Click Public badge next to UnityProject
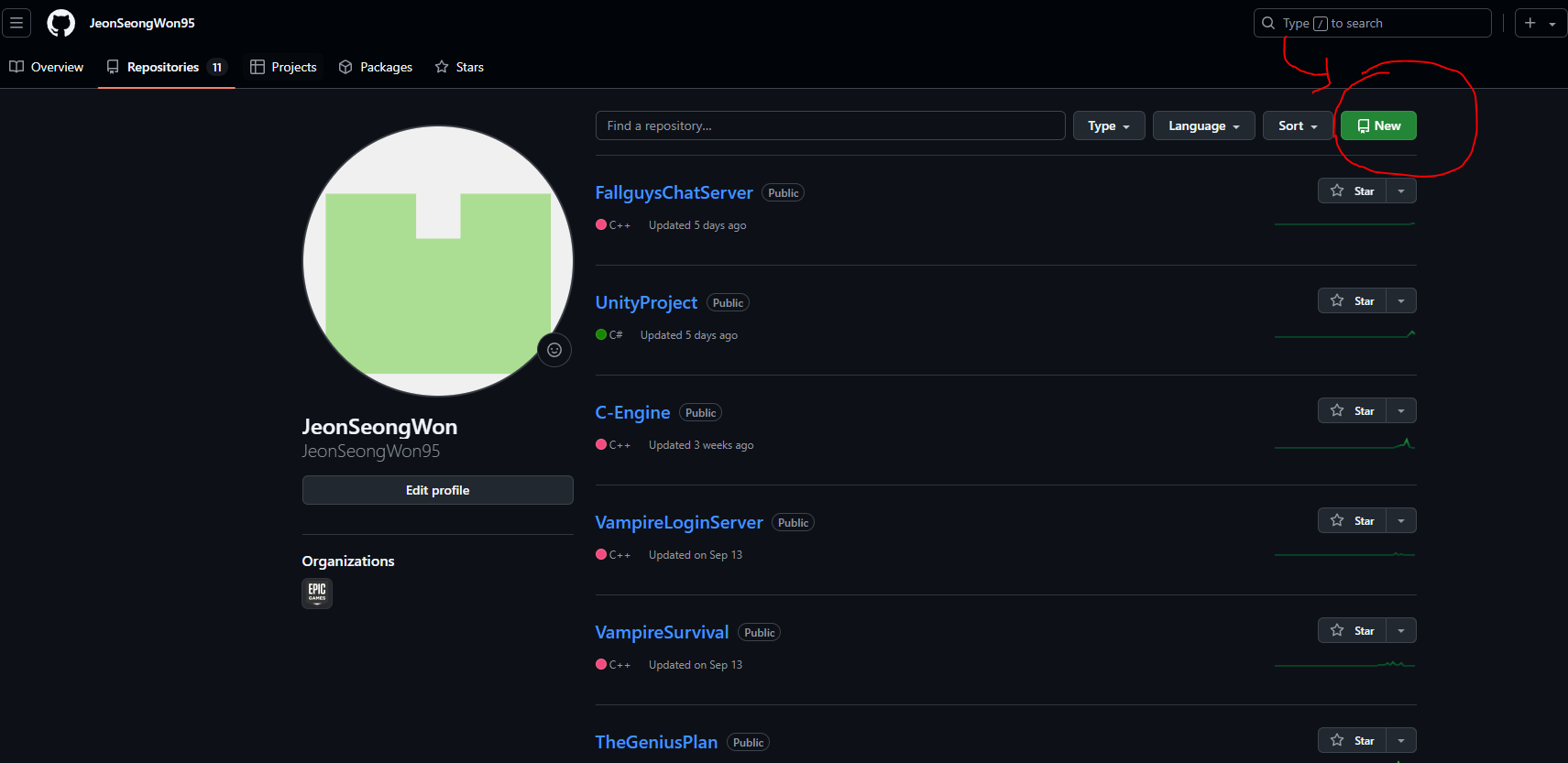This screenshot has width=1568, height=763. pyautogui.click(x=729, y=303)
